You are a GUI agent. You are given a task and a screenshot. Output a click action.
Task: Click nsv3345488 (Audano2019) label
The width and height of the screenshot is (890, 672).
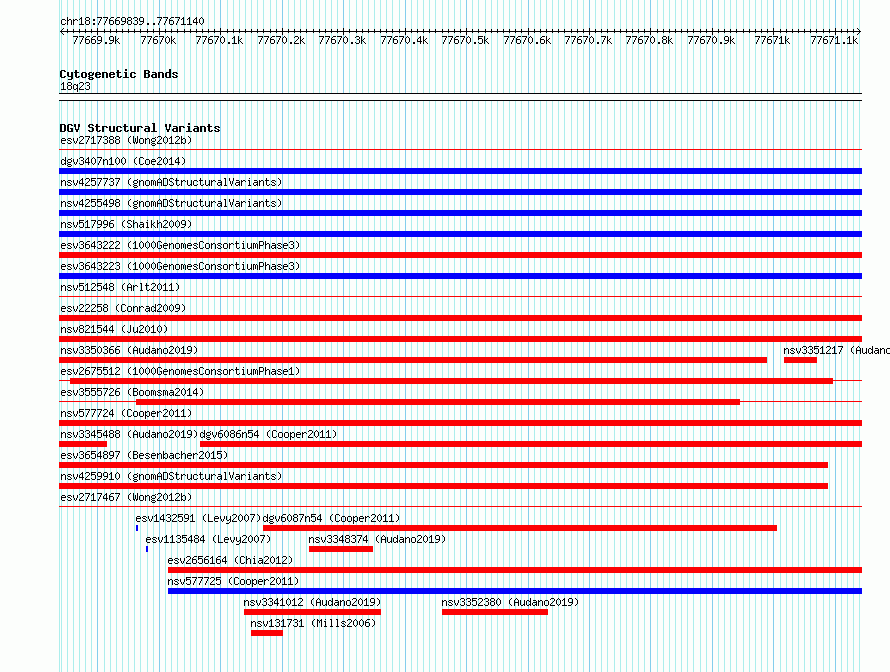(129, 434)
